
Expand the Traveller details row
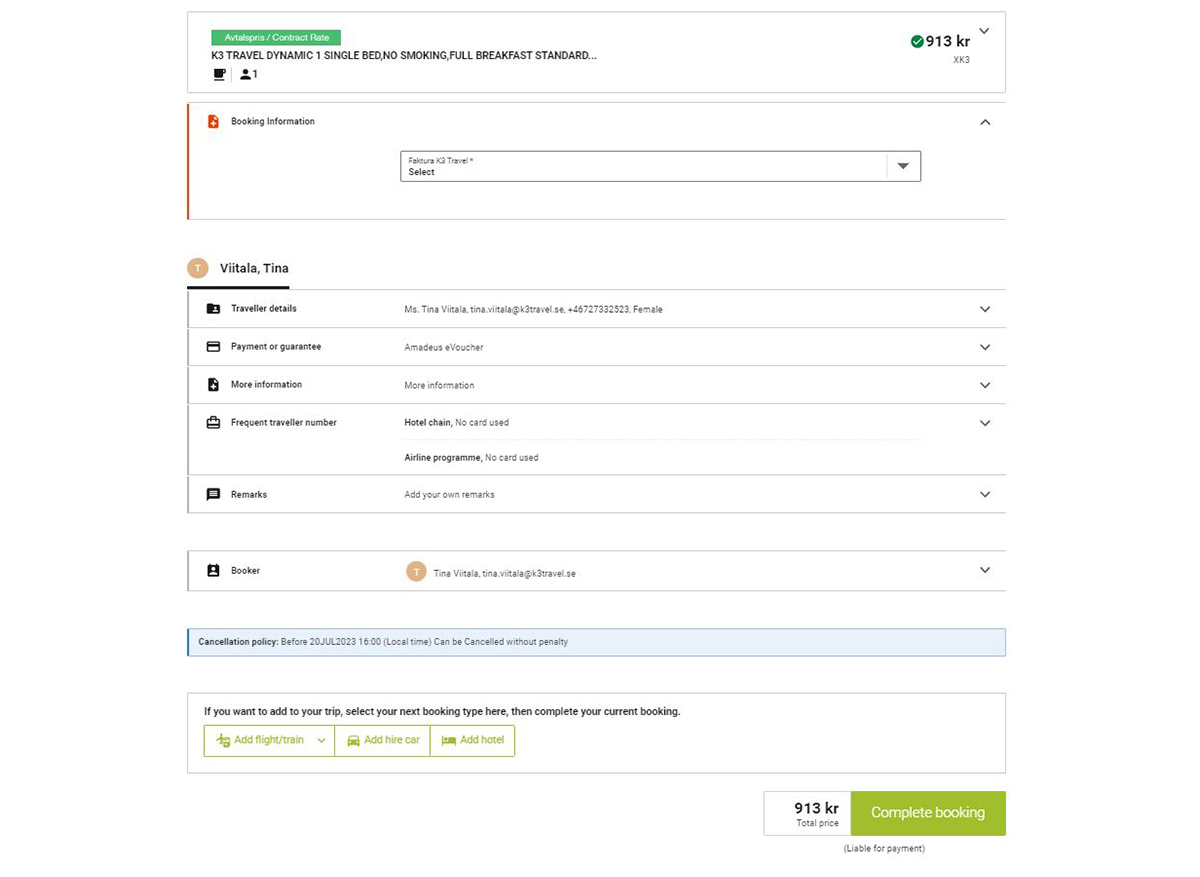(985, 309)
